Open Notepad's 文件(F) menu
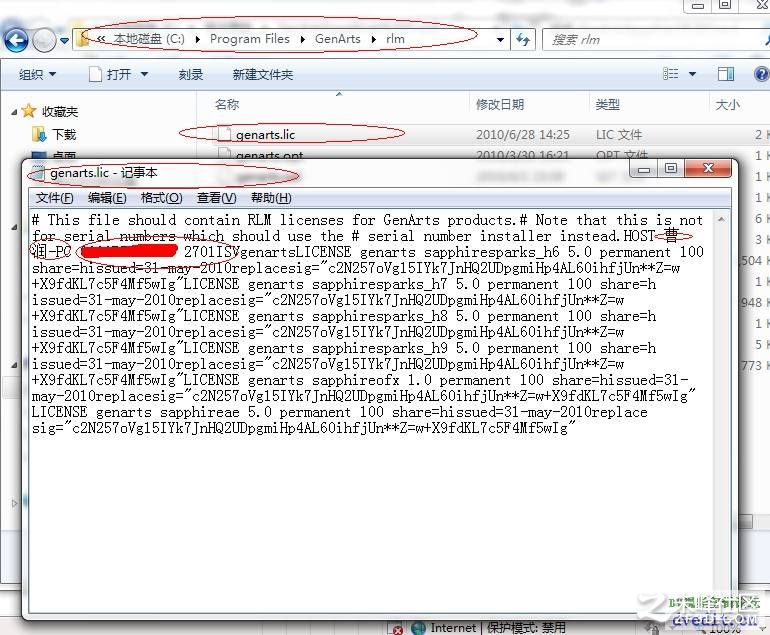 [x=55, y=198]
